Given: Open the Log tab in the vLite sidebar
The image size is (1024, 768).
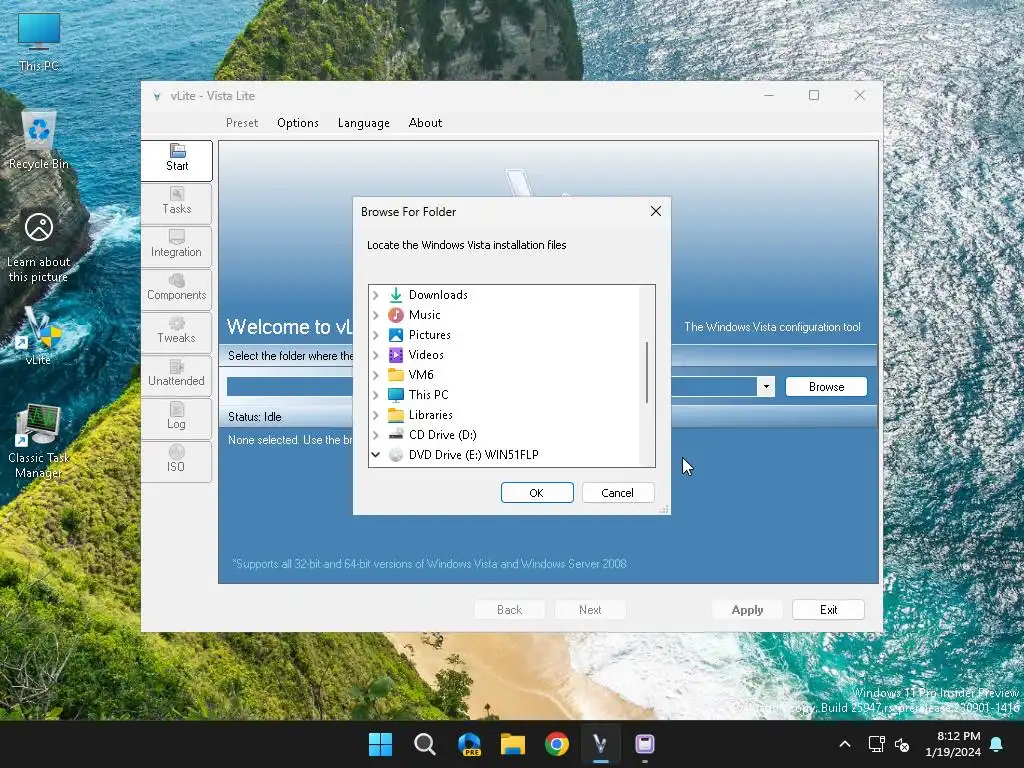Looking at the screenshot, I should click(176, 418).
